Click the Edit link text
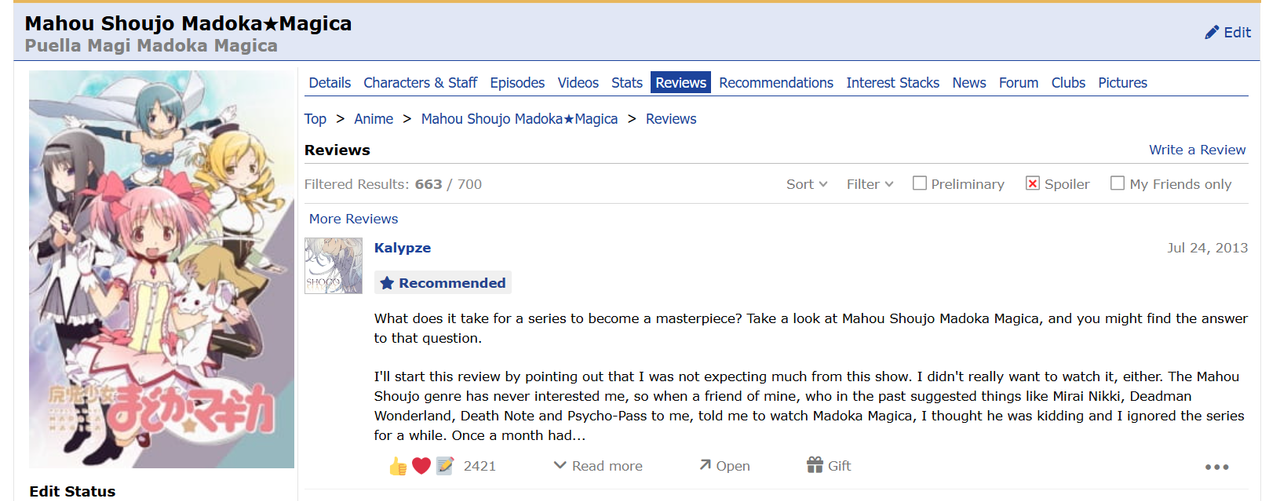The image size is (1280, 501). (x=1237, y=32)
